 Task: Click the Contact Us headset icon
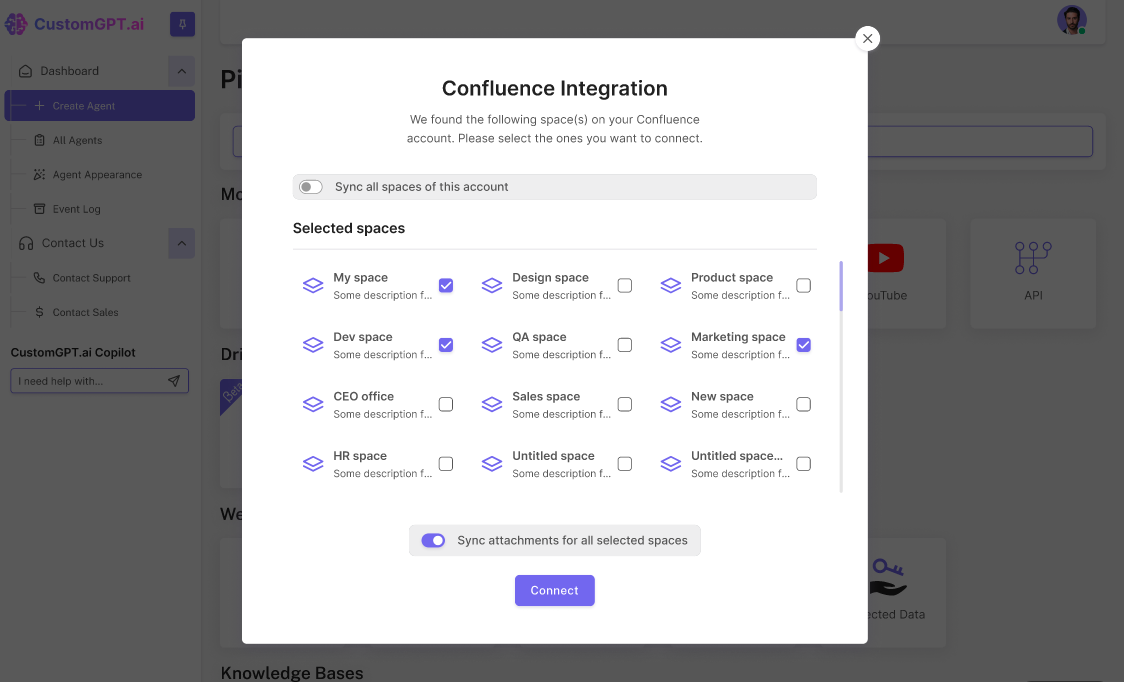click(x=27, y=243)
